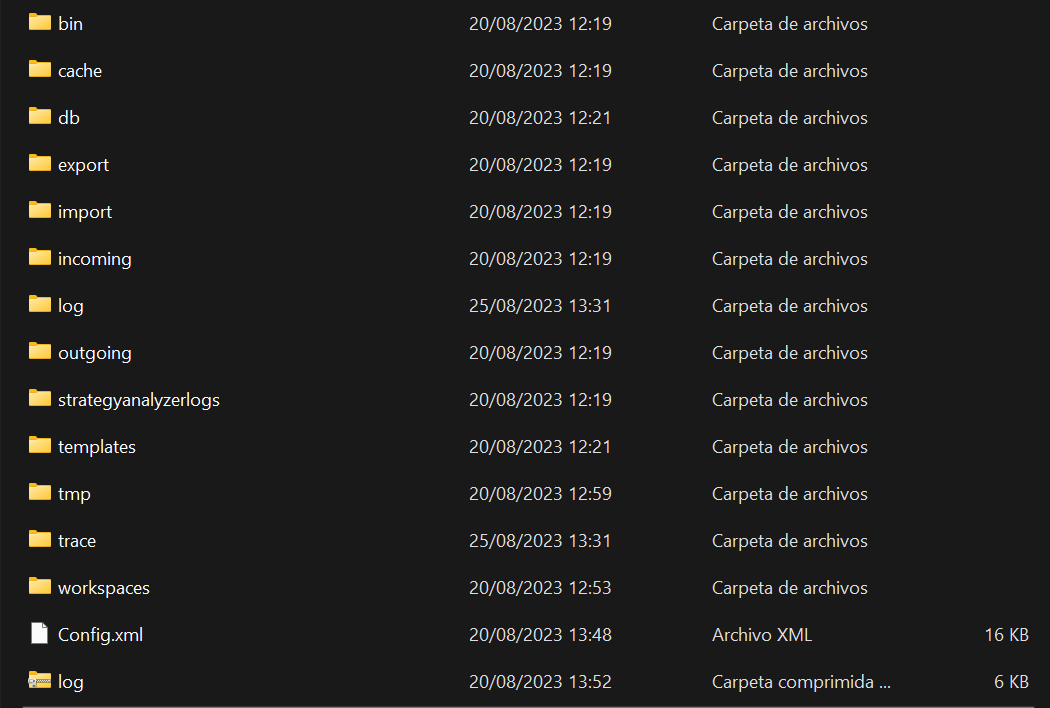Click the 16 KB size value
This screenshot has height=708, width=1050.
[1005, 635]
